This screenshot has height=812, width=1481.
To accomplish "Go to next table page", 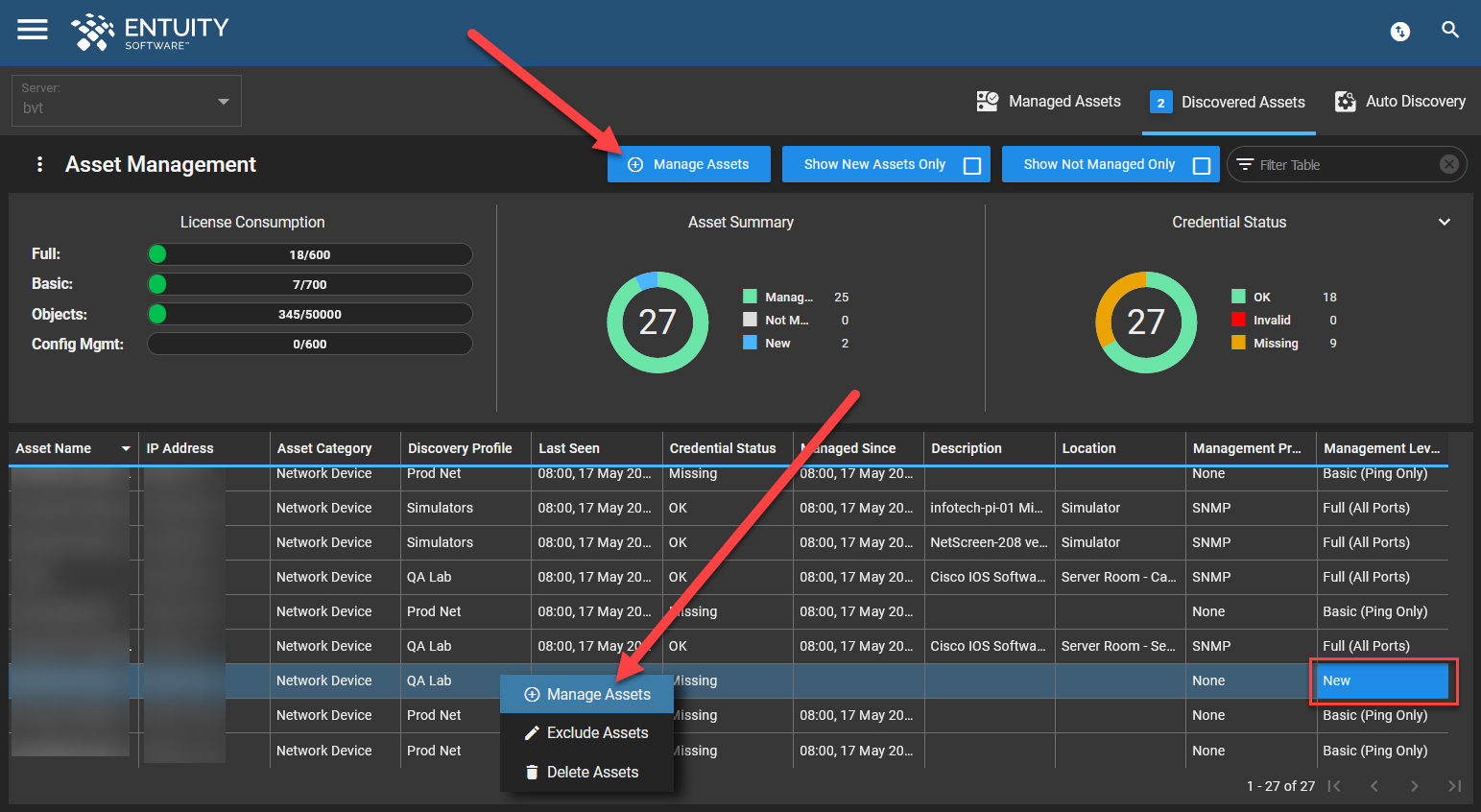I will click(1414, 786).
